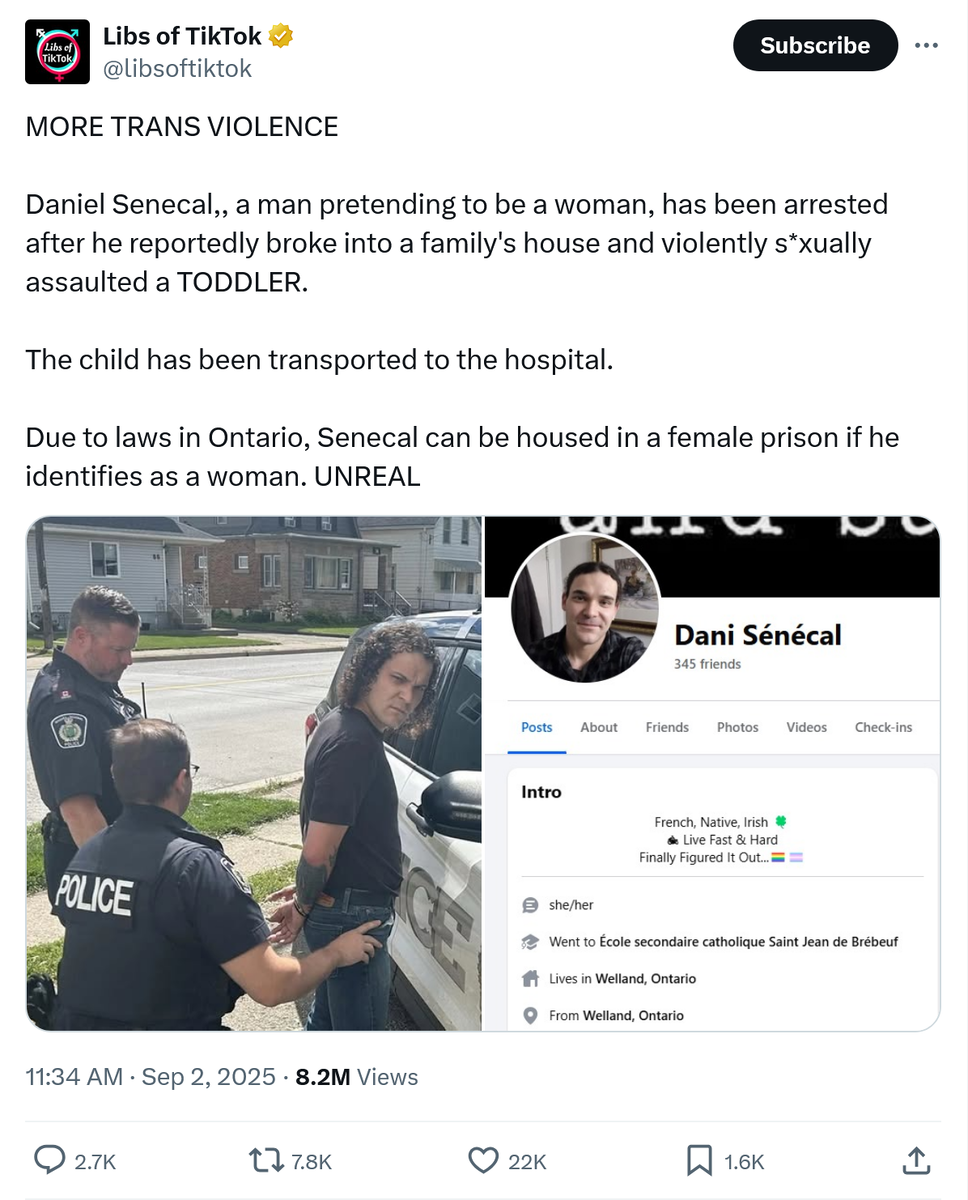968x1200 pixels.
Task: Save the post using the bookmark icon
Action: point(699,1160)
